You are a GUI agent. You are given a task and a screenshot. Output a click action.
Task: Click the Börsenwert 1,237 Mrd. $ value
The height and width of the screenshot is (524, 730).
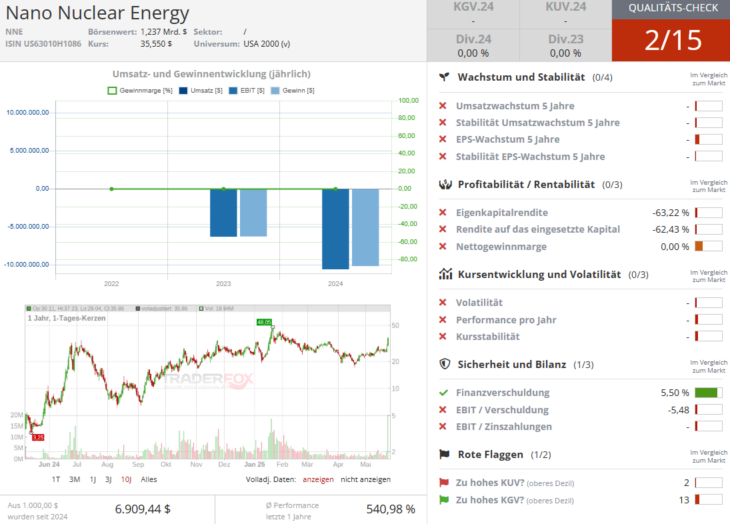click(164, 32)
